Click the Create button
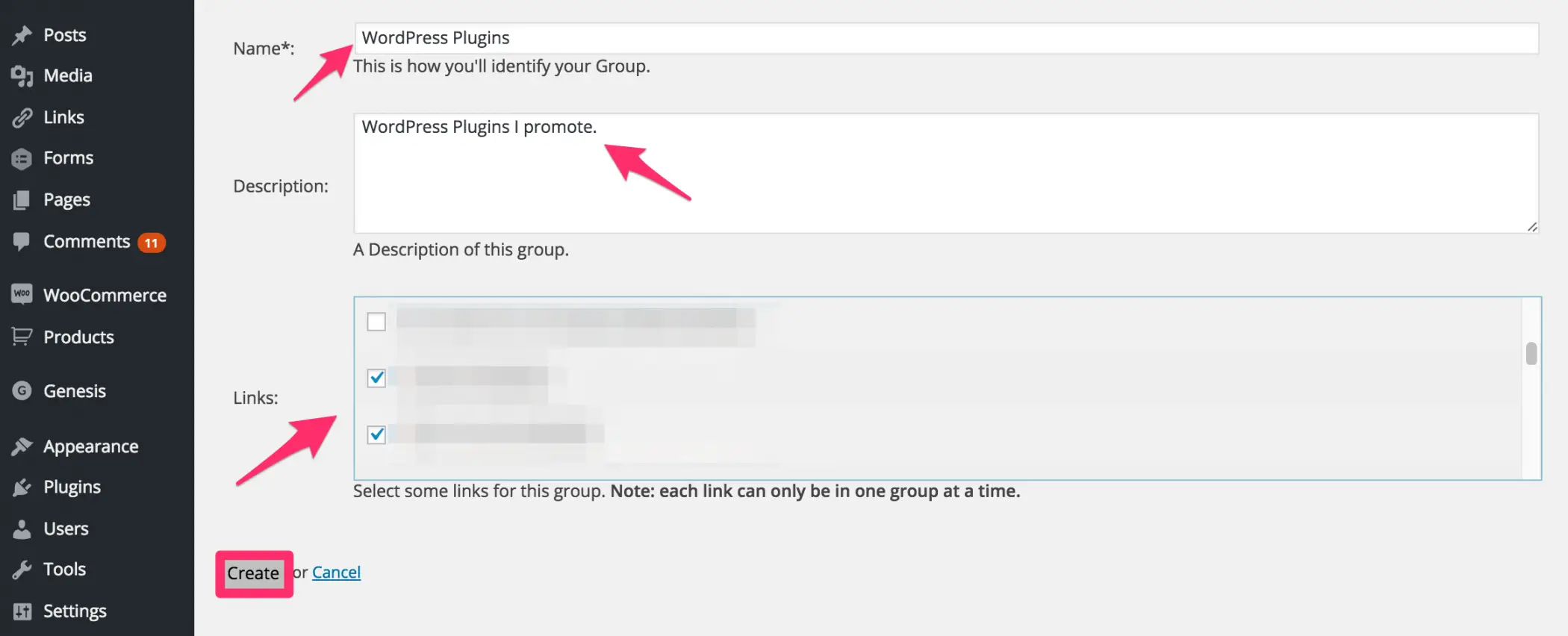 pos(253,573)
